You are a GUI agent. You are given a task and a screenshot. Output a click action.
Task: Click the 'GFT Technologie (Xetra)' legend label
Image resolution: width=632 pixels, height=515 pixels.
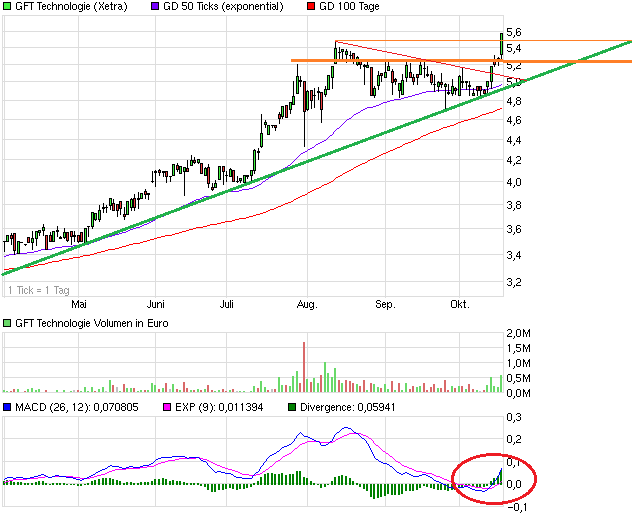point(71,6)
